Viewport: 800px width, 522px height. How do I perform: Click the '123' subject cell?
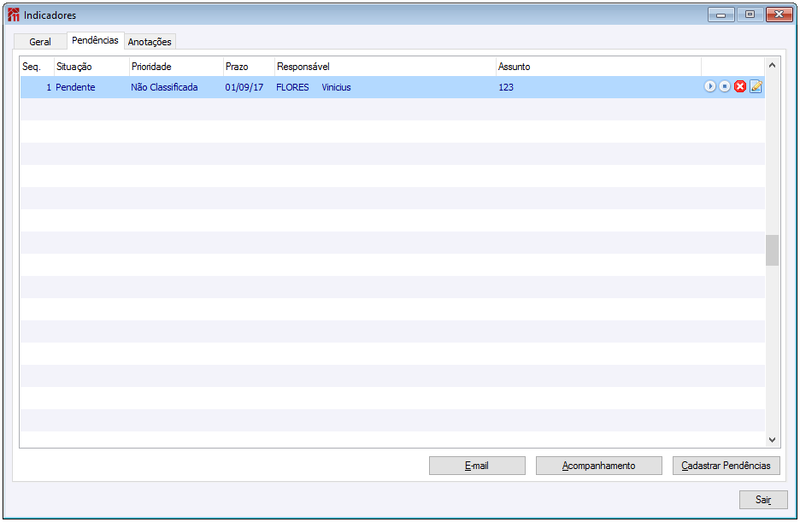(x=506, y=87)
